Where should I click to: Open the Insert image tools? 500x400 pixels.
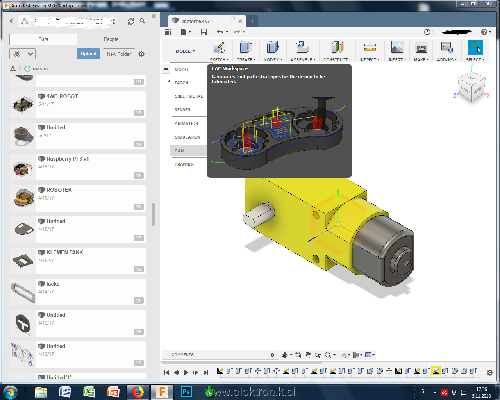397,50
